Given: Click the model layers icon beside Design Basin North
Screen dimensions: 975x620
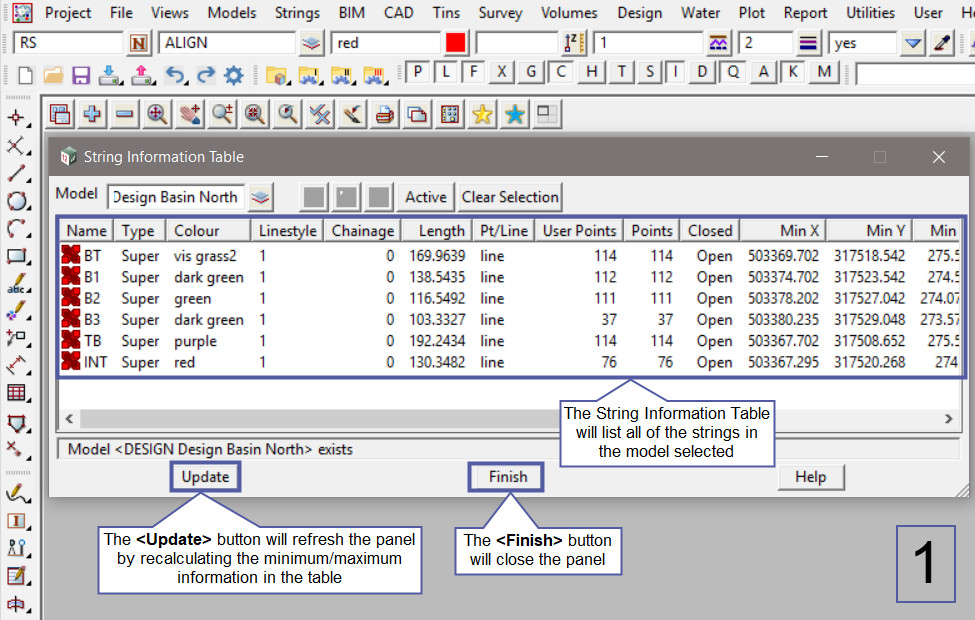Looking at the screenshot, I should pyautogui.click(x=260, y=197).
